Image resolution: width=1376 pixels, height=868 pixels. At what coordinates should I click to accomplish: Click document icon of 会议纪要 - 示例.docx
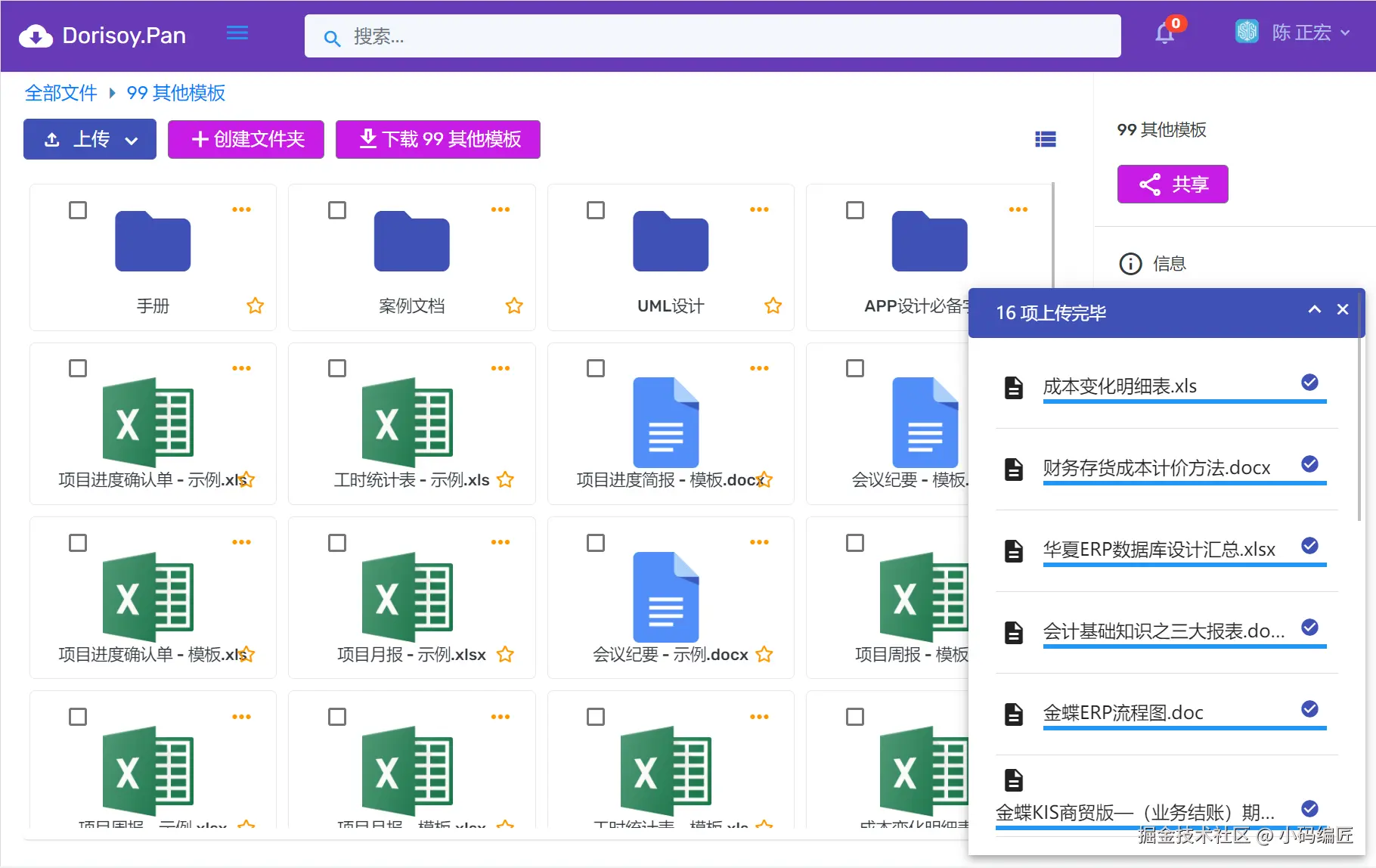(x=666, y=597)
